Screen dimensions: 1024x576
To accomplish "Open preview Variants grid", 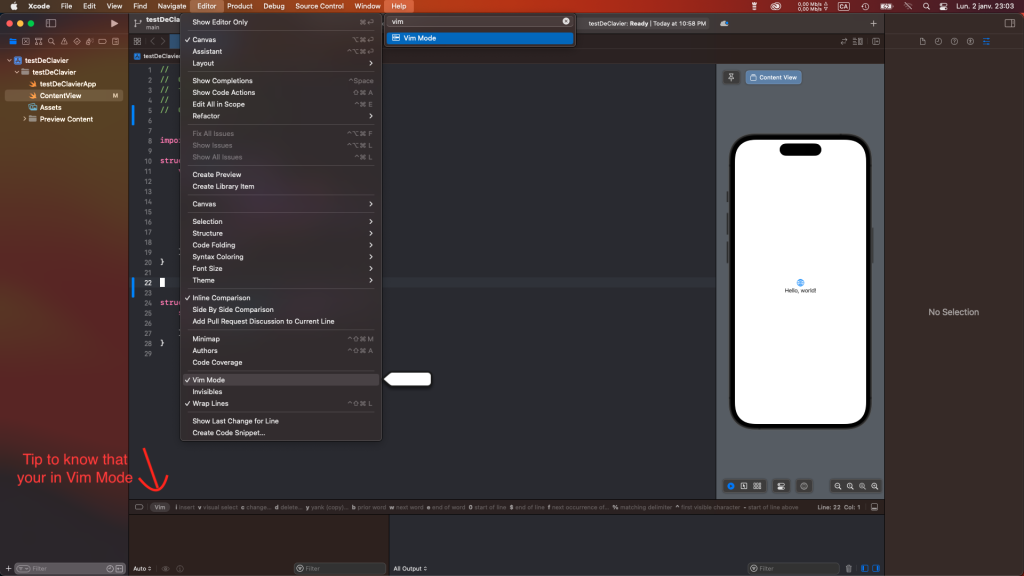I will (x=757, y=486).
